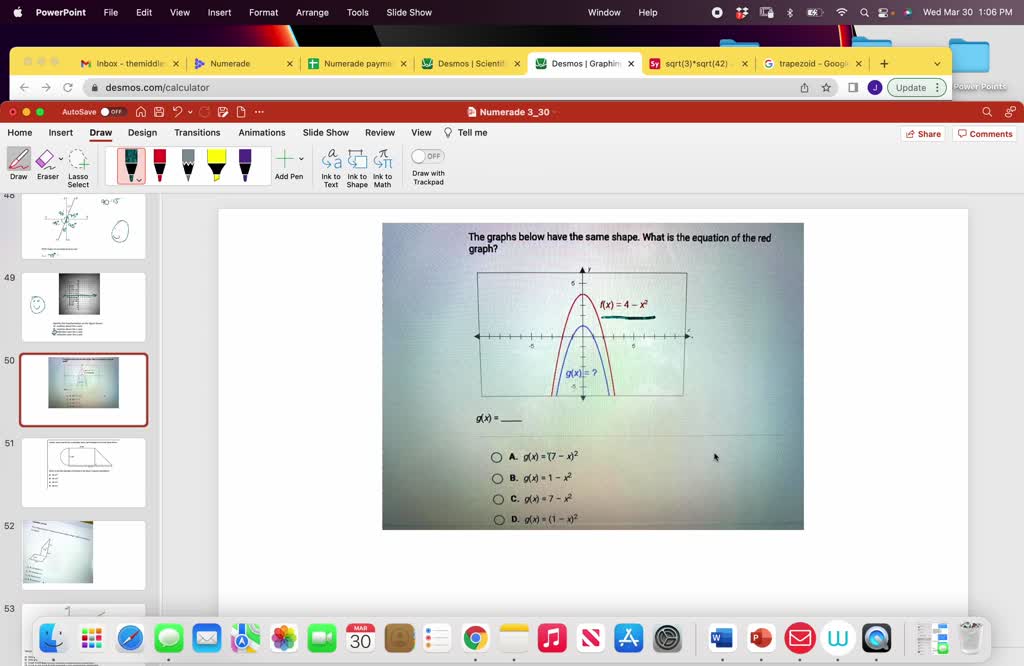
Task: Activate the Lasso Select tool
Action: point(79,163)
